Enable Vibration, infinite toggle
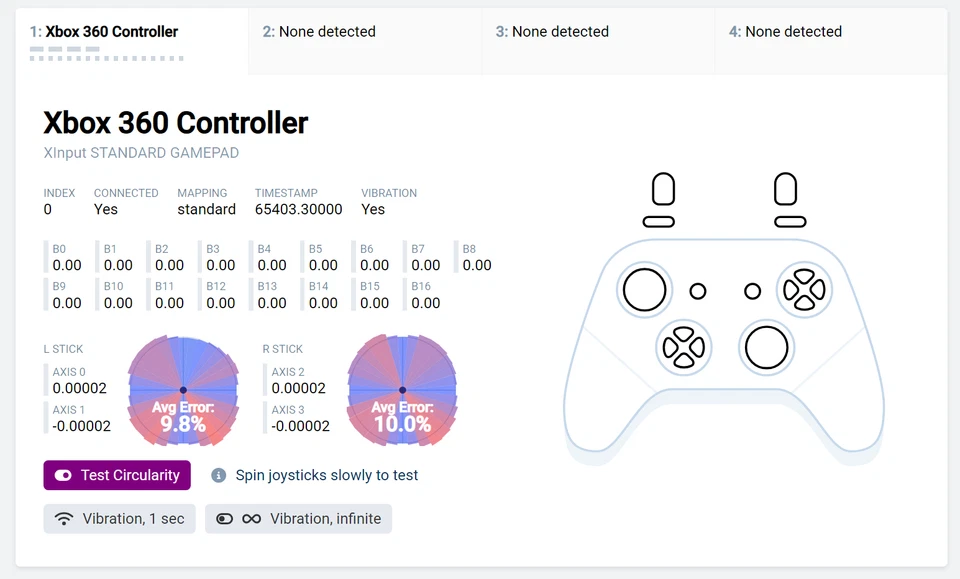Viewport: 960px width, 579px height. (x=298, y=518)
